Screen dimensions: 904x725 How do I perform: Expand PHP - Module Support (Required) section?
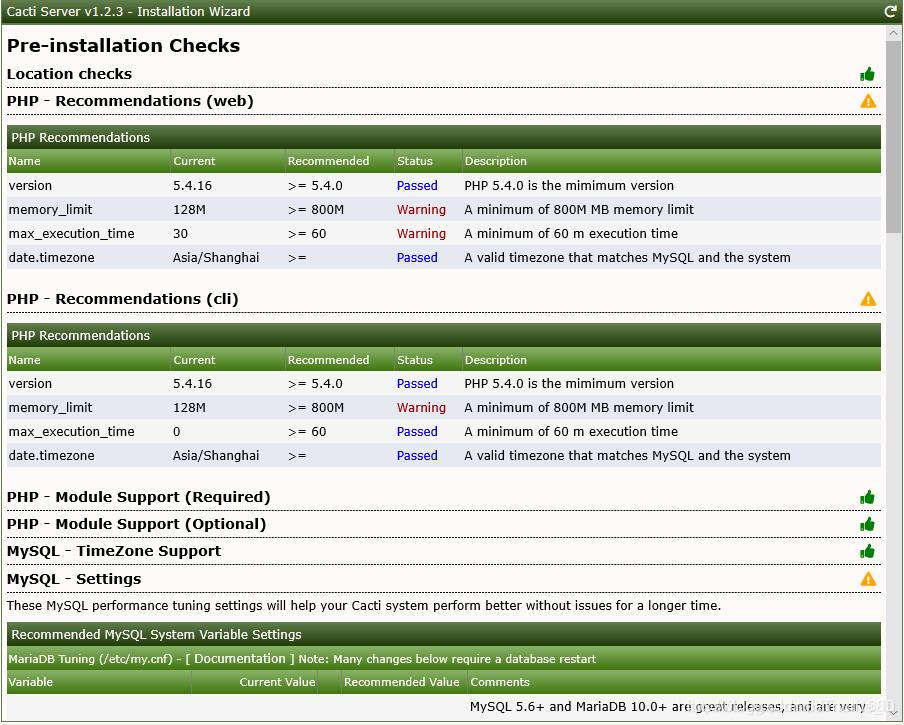click(x=138, y=497)
